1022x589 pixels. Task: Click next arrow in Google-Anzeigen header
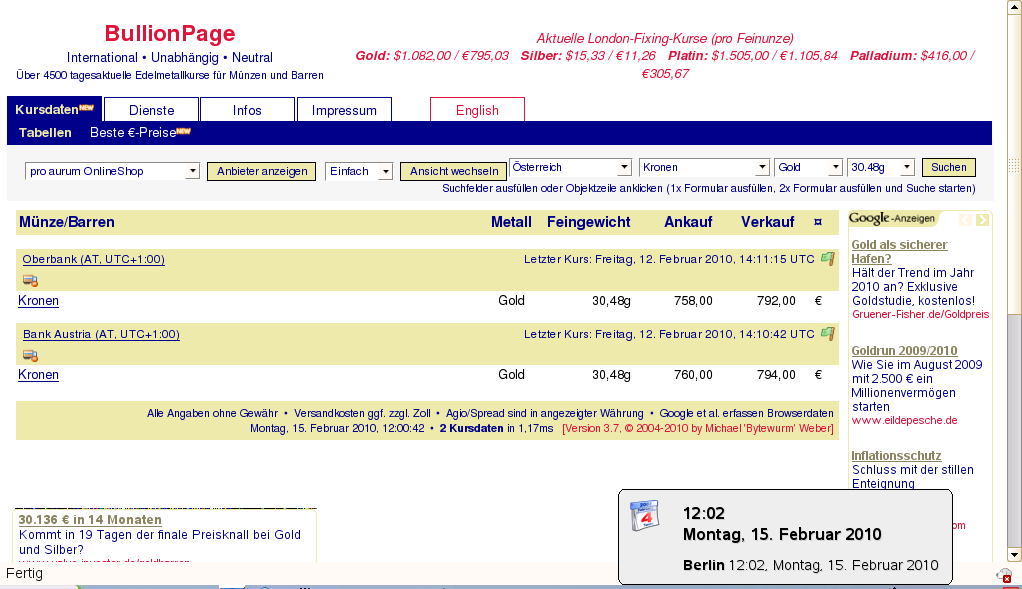coord(982,219)
